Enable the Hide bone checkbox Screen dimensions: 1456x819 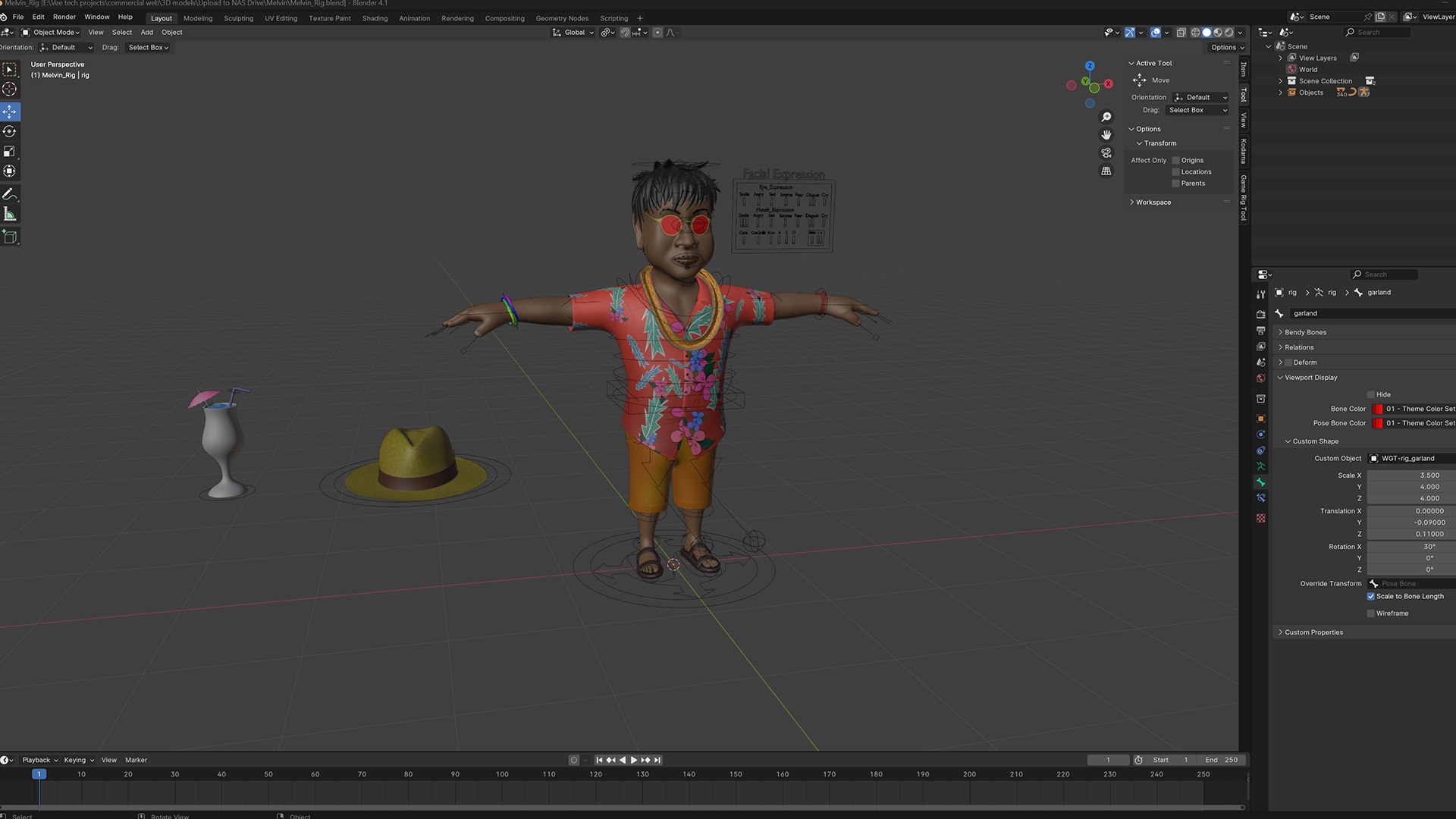pyautogui.click(x=1370, y=395)
